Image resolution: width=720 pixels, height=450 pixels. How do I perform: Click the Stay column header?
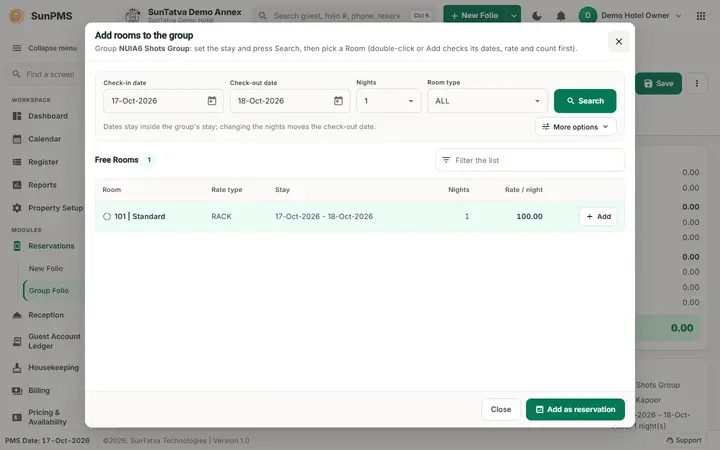tap(282, 190)
